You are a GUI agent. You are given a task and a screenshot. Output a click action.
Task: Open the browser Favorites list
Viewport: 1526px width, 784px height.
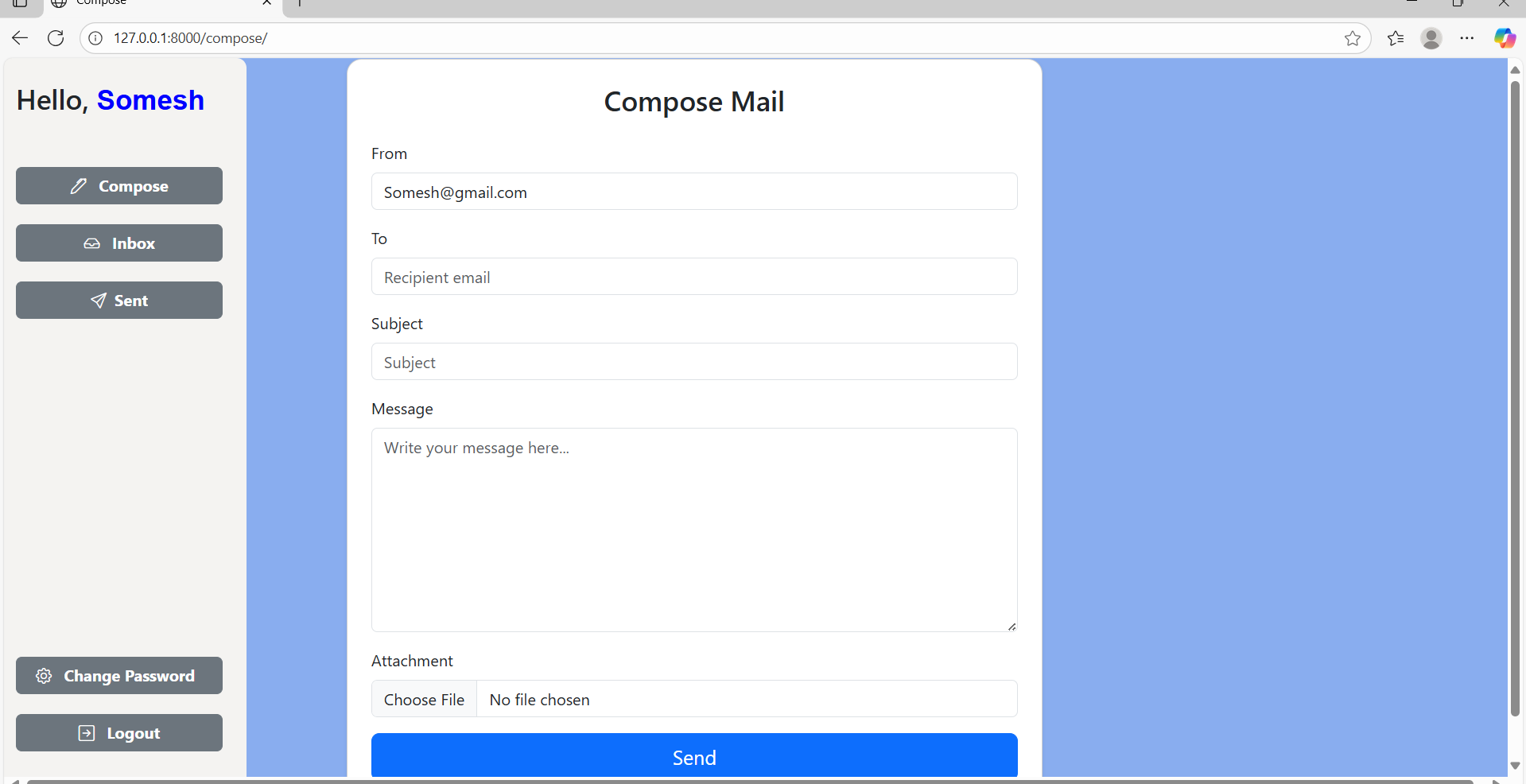click(x=1396, y=38)
